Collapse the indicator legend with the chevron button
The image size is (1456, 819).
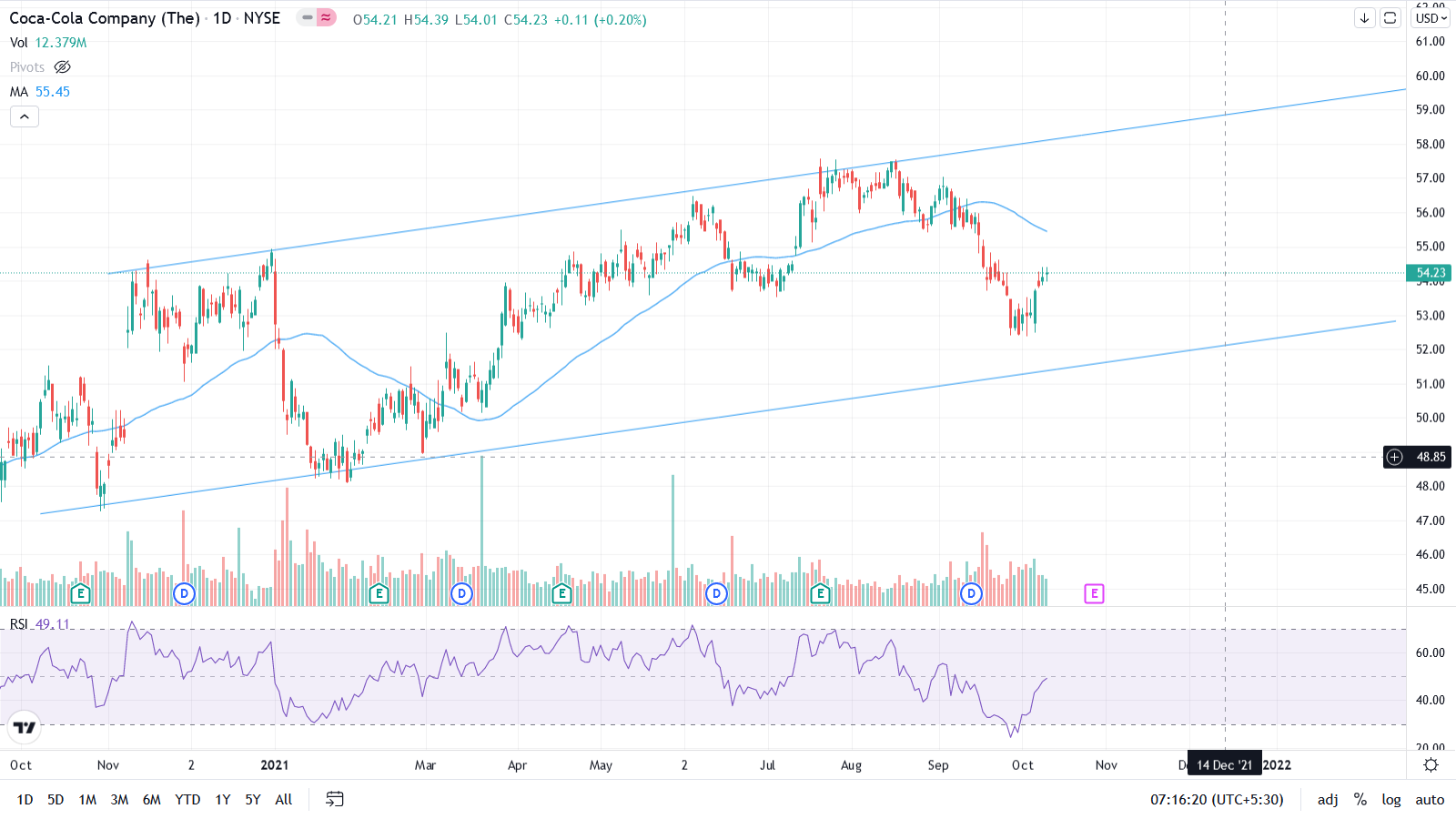coord(25,116)
